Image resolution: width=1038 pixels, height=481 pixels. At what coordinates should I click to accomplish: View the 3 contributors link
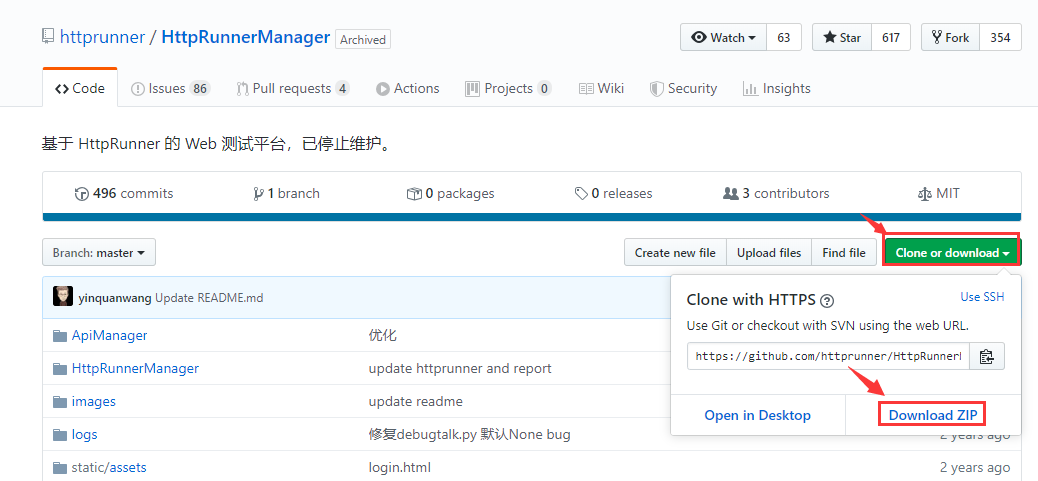tap(777, 194)
